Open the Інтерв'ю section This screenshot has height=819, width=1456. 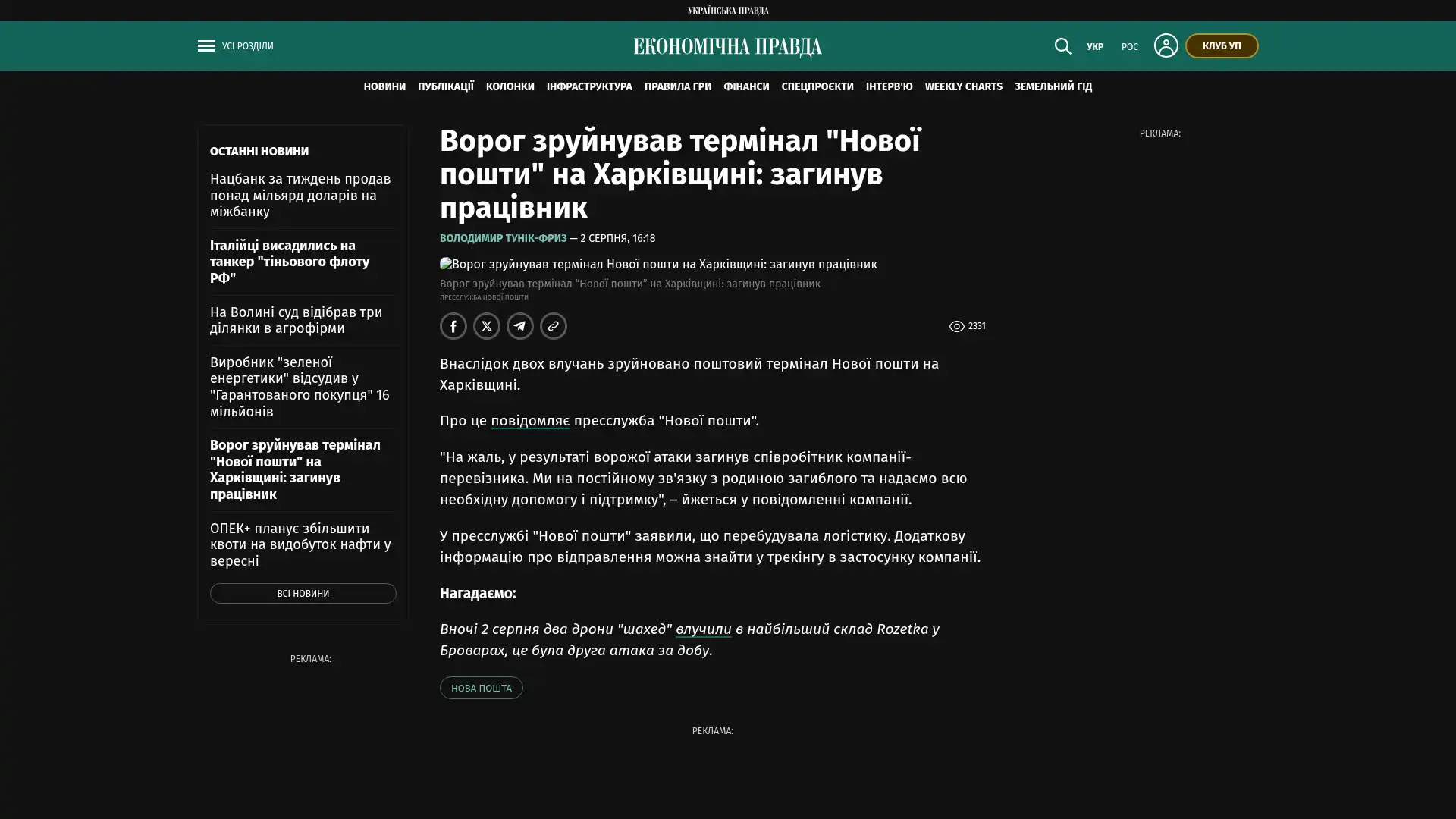(x=889, y=87)
